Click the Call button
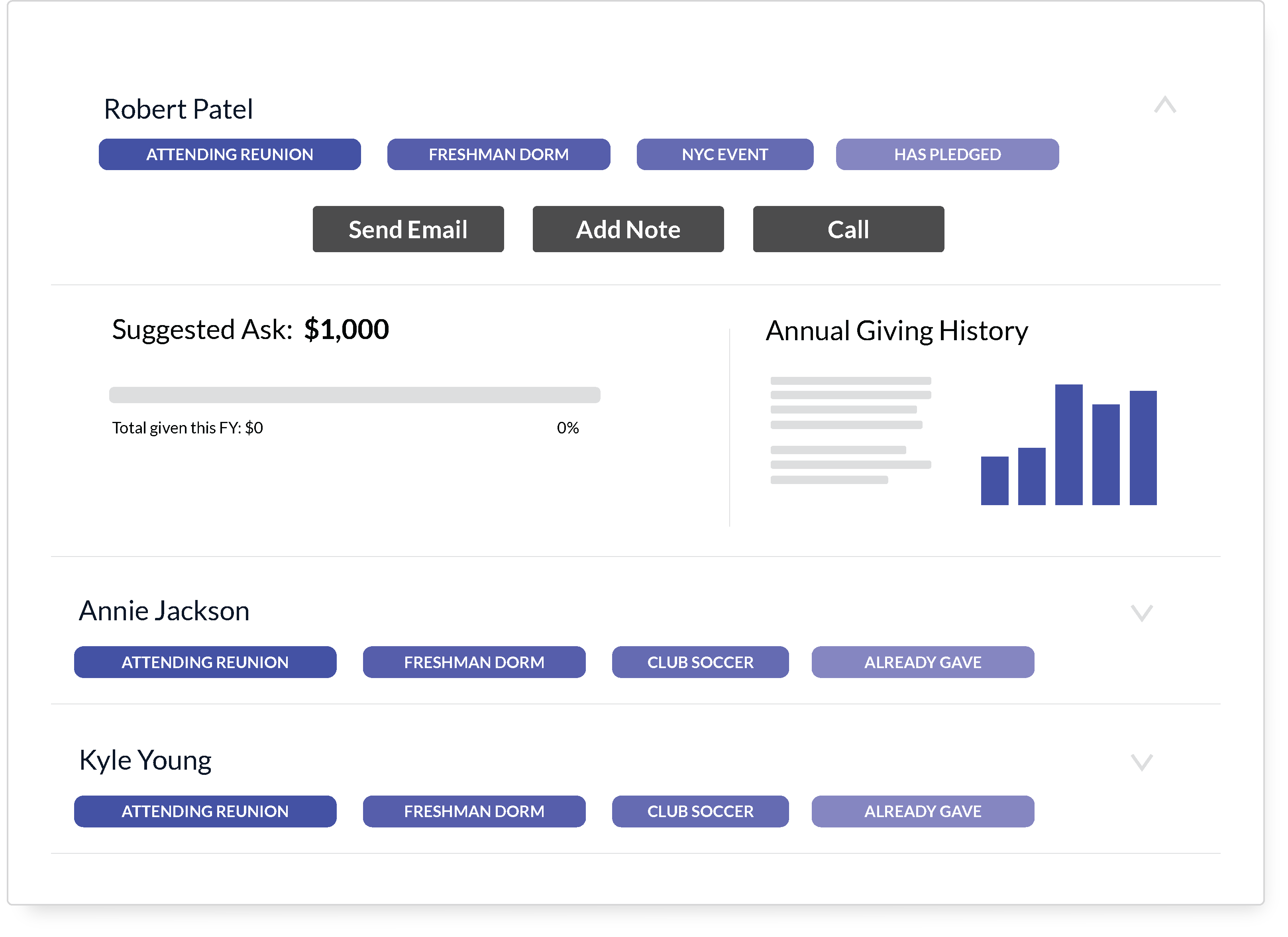The height and width of the screenshot is (937, 1288). point(848,229)
